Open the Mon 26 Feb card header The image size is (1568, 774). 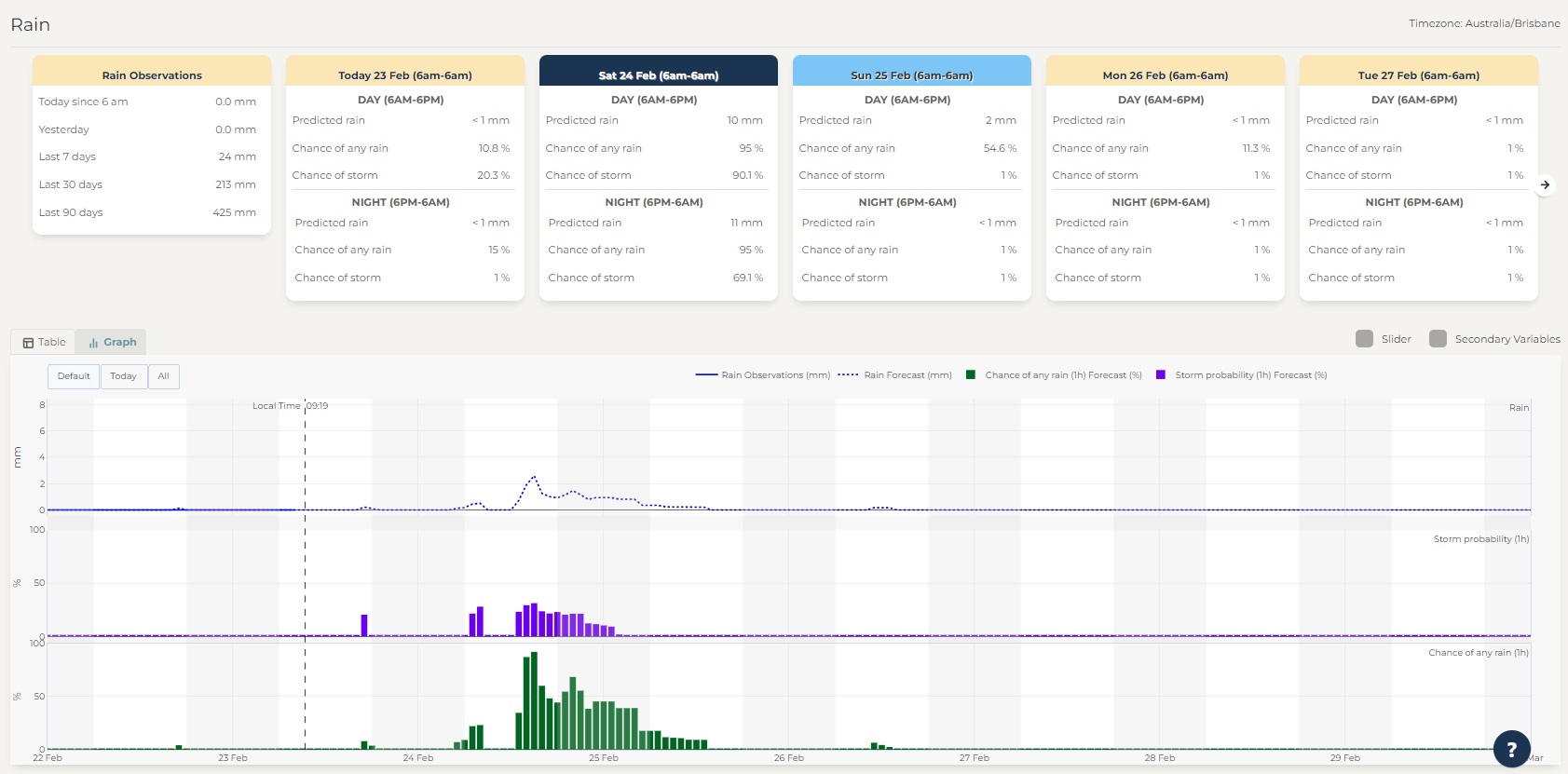pyautogui.click(x=1166, y=71)
